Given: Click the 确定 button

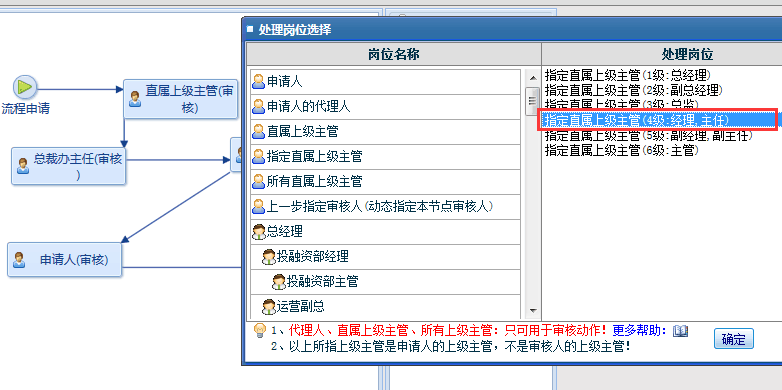Looking at the screenshot, I should [x=734, y=339].
